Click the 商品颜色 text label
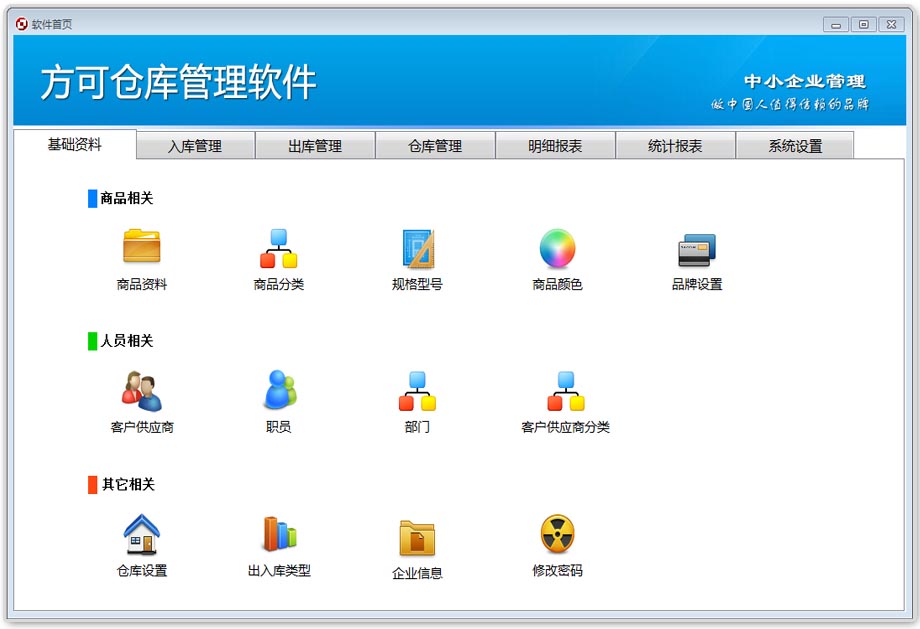The height and width of the screenshot is (629, 920). click(x=557, y=285)
